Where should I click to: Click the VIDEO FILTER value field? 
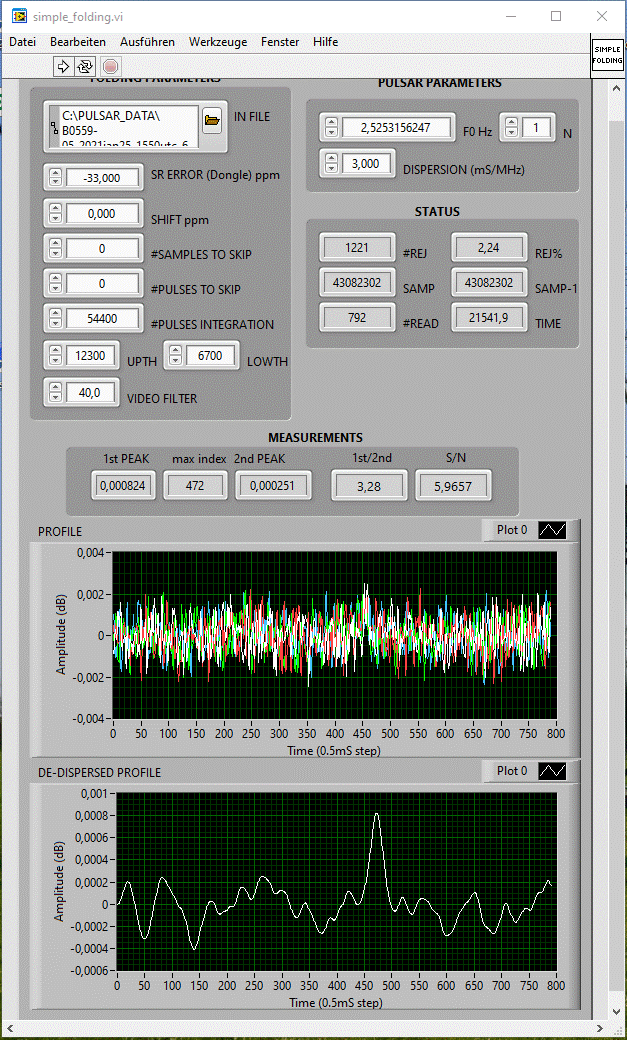91,393
